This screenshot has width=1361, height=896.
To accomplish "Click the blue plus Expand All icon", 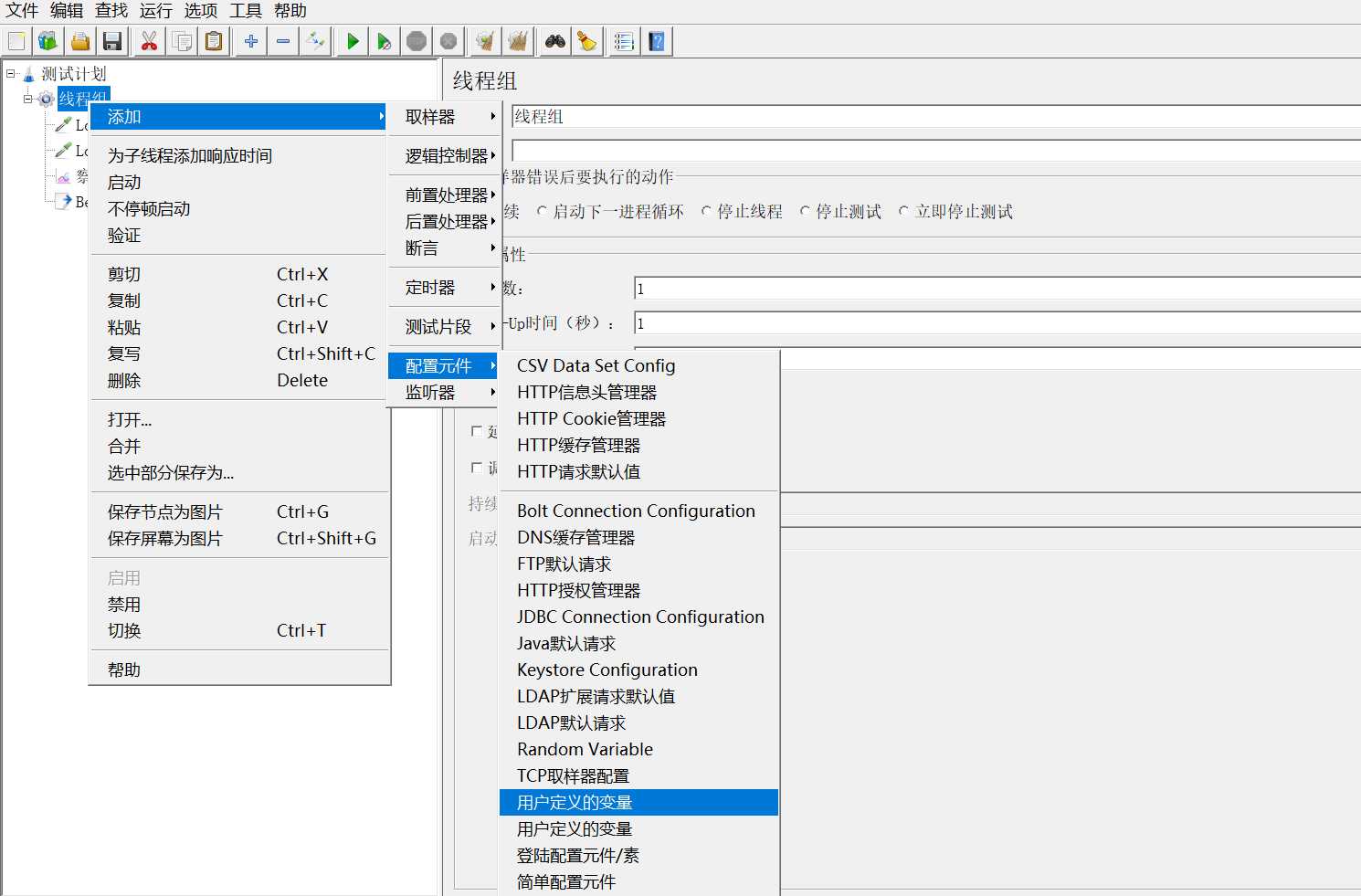I will click(251, 41).
